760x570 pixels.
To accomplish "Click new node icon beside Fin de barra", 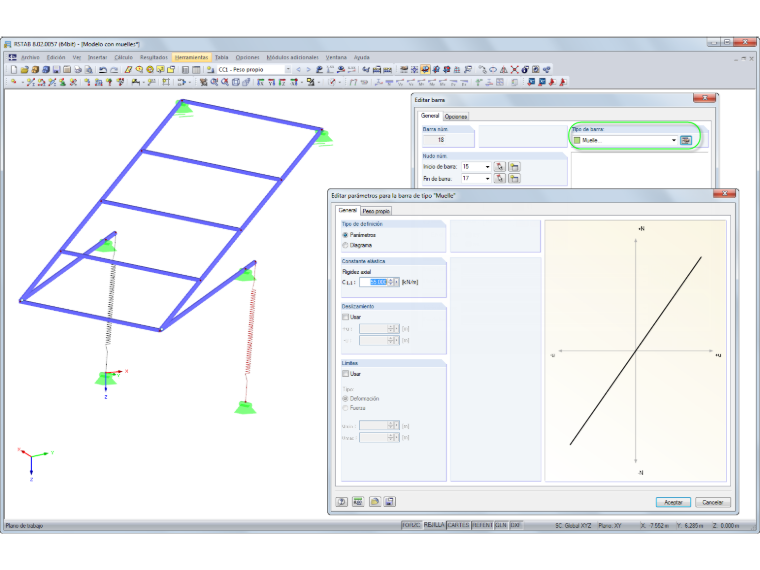I will tap(514, 178).
